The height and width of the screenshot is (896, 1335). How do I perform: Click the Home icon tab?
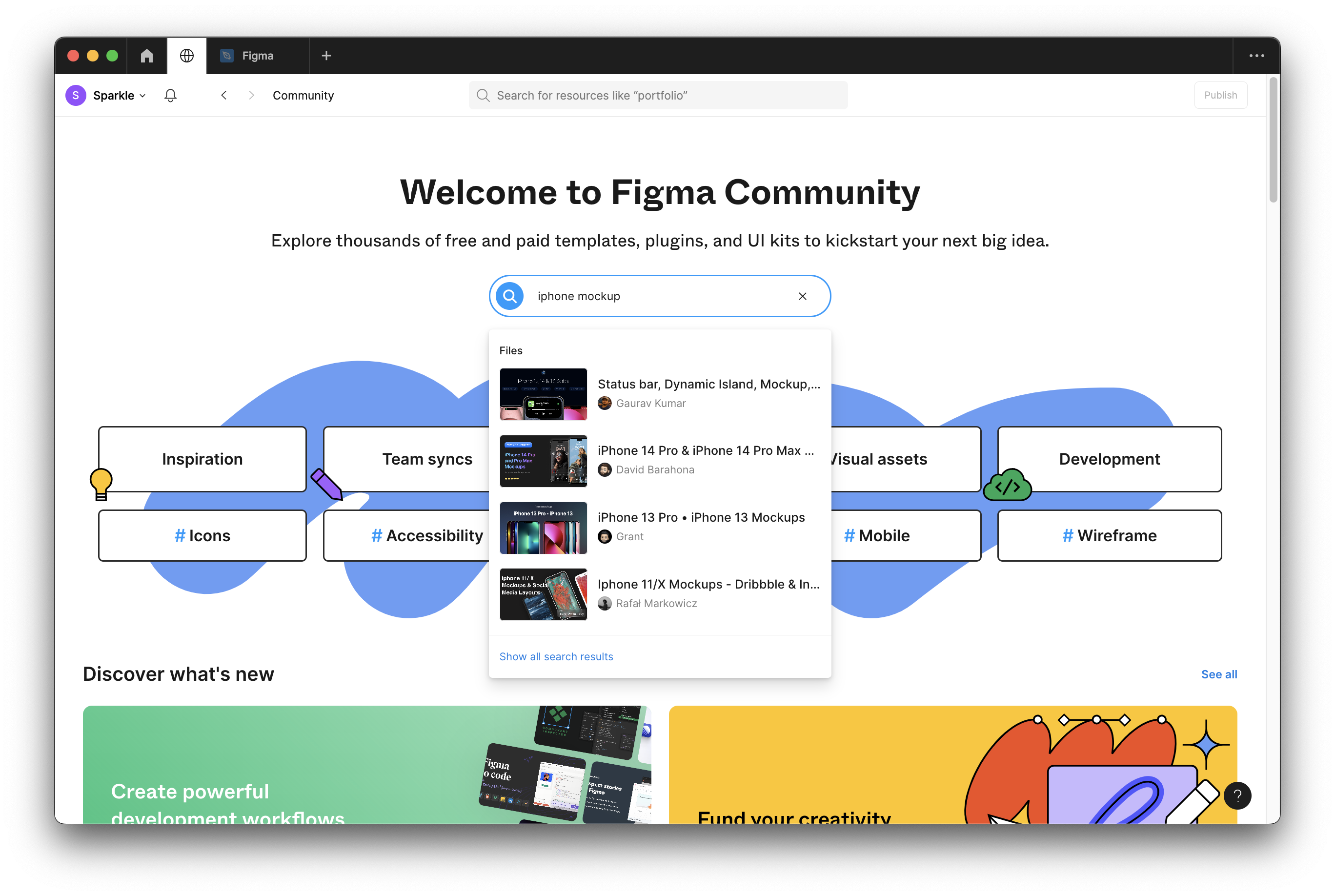tap(147, 56)
